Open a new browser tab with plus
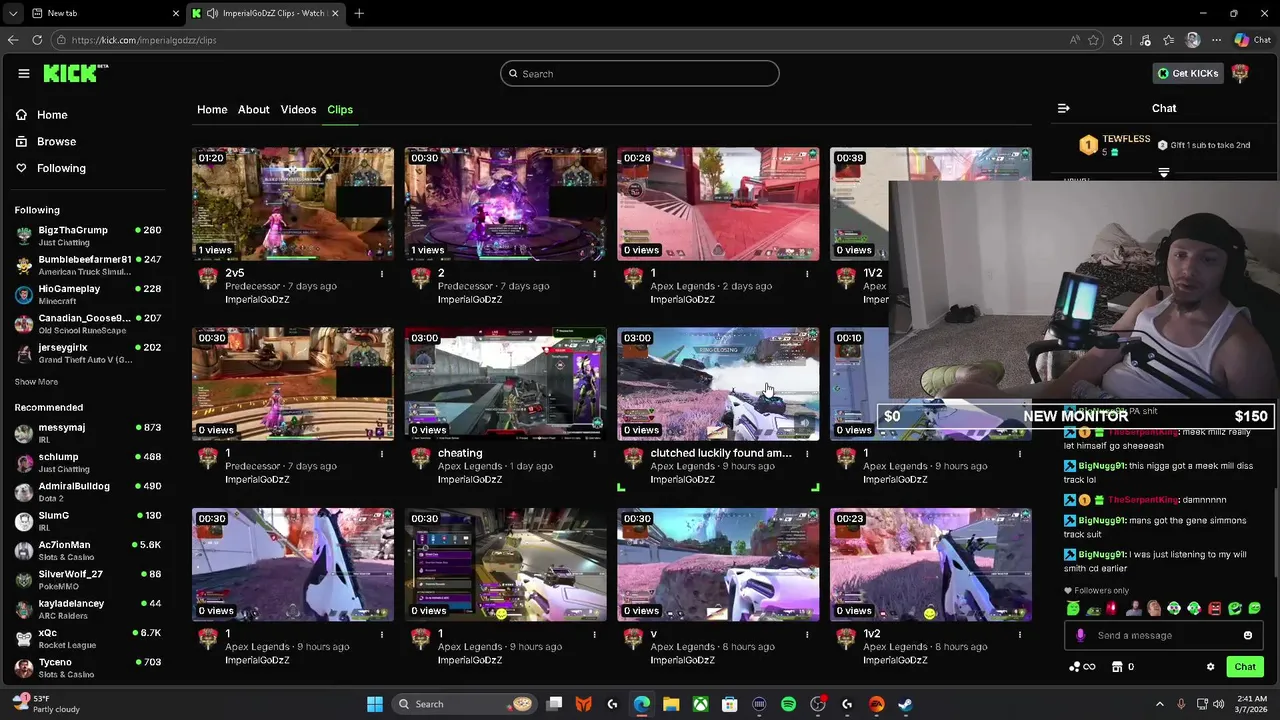Image resolution: width=1280 pixels, height=720 pixels. coord(359,13)
